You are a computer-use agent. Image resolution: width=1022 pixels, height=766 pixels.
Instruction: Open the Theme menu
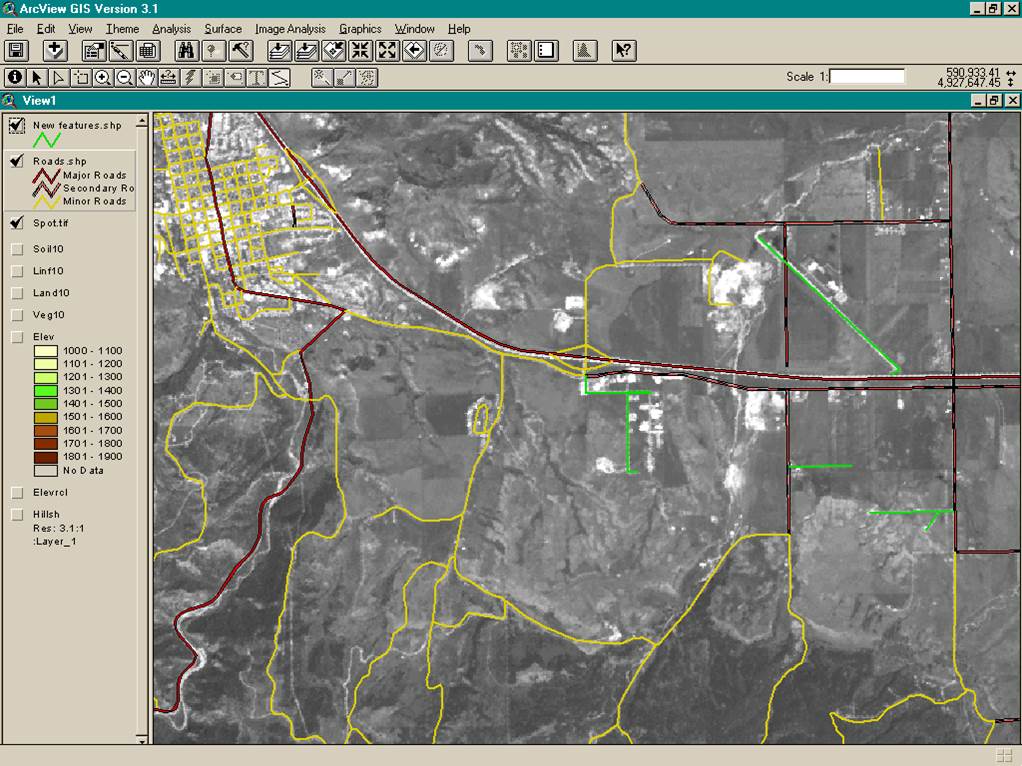(x=122, y=29)
